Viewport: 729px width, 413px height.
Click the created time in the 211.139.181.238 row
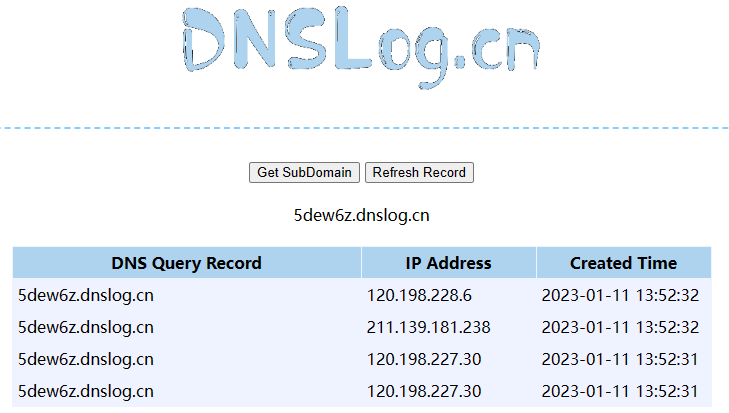pos(620,327)
